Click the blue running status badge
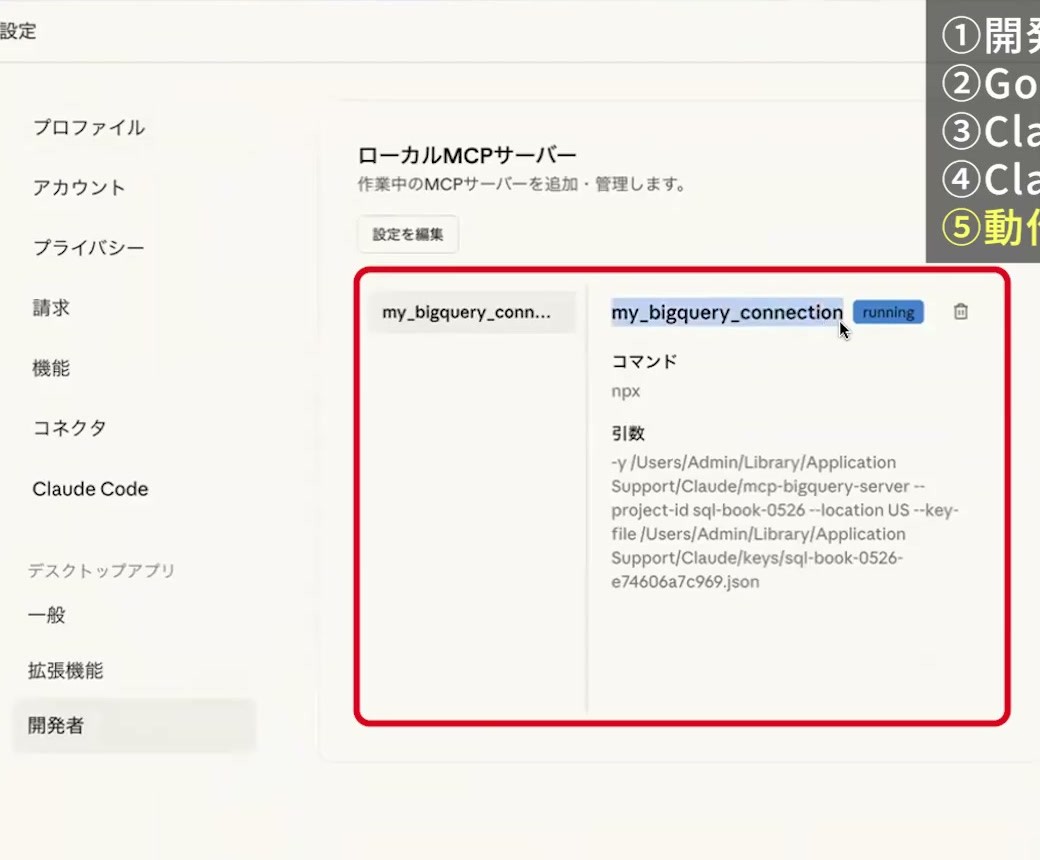 tap(888, 312)
